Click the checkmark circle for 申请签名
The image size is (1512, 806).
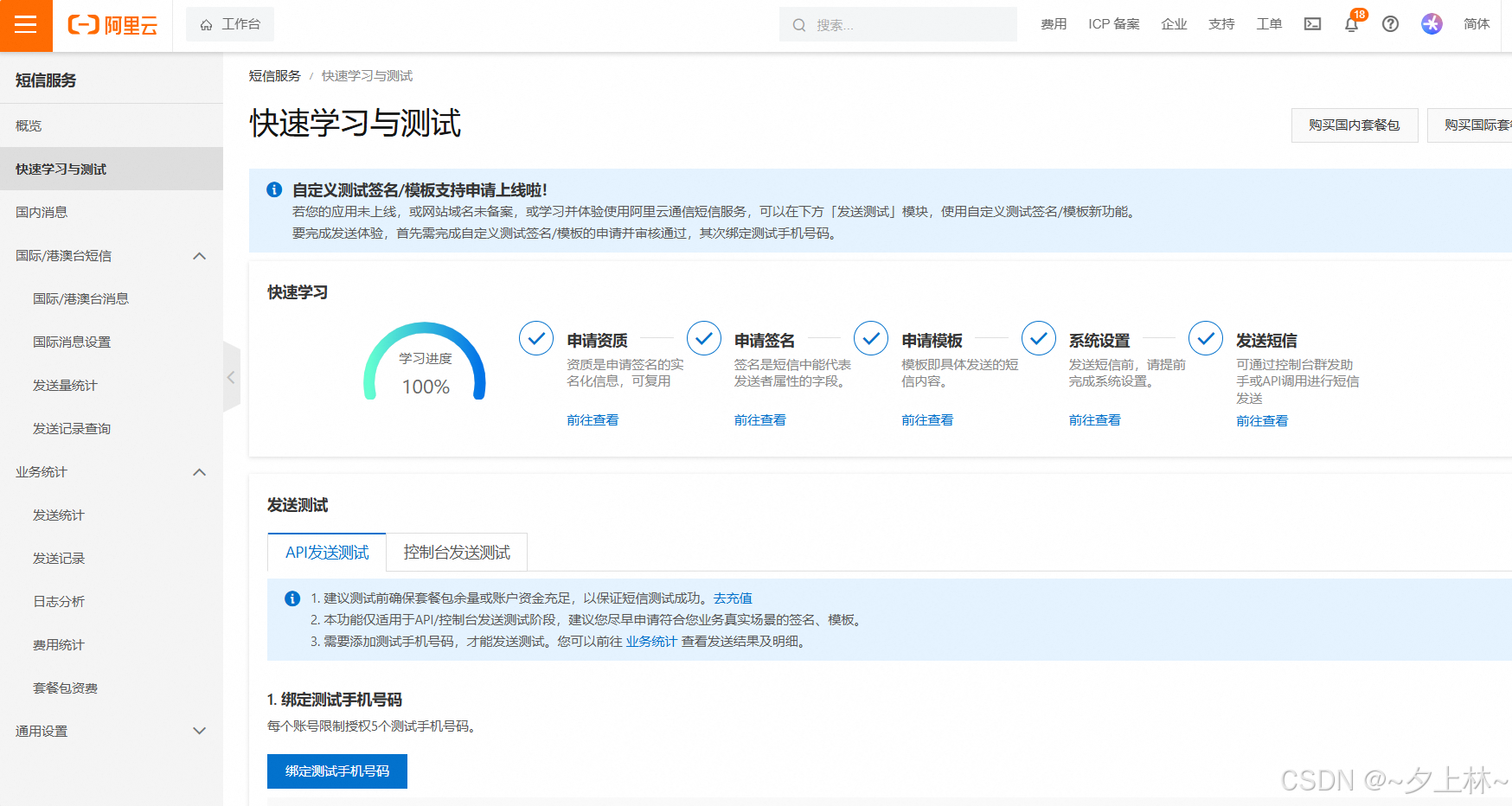pyautogui.click(x=704, y=338)
